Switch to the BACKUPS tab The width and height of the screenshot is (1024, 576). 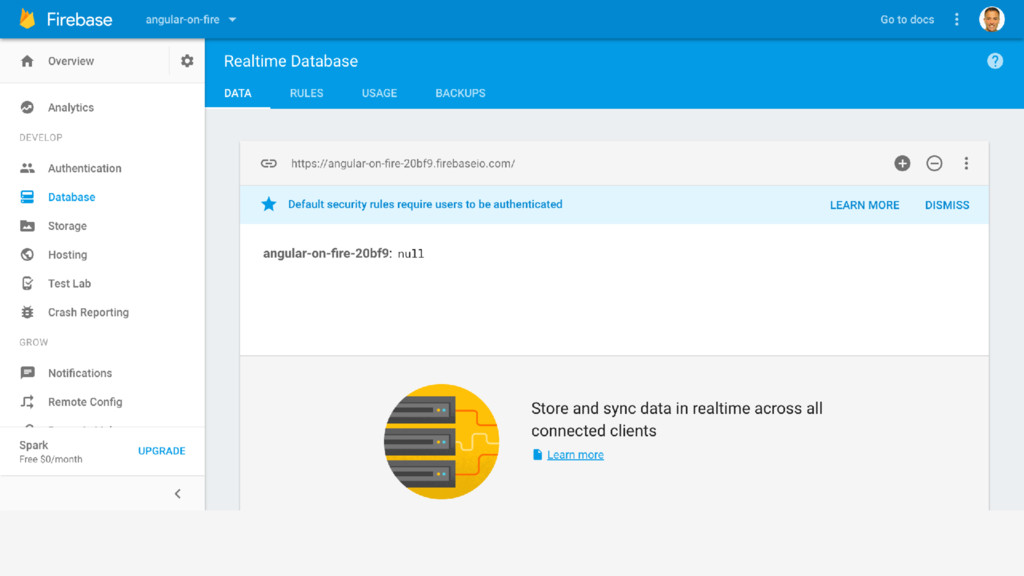tap(460, 93)
